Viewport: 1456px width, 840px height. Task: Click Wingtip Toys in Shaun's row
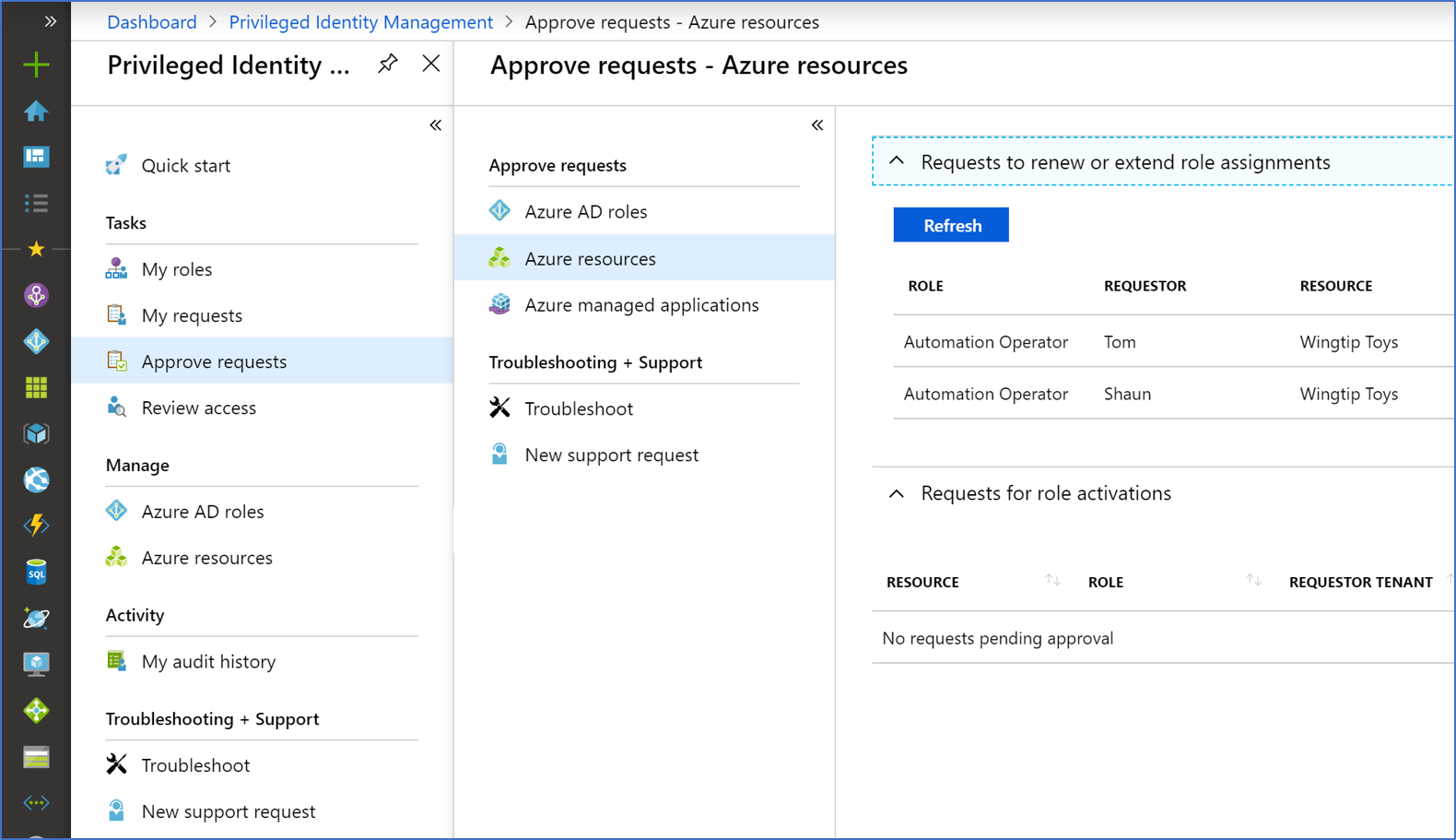(x=1349, y=394)
